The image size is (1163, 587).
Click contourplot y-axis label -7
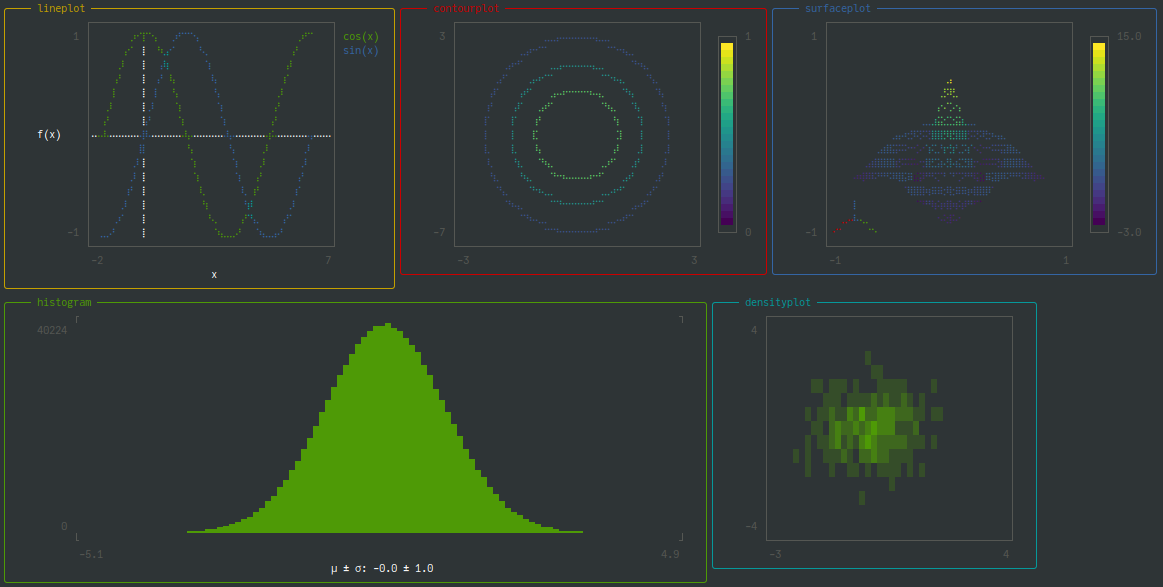tap(440, 232)
